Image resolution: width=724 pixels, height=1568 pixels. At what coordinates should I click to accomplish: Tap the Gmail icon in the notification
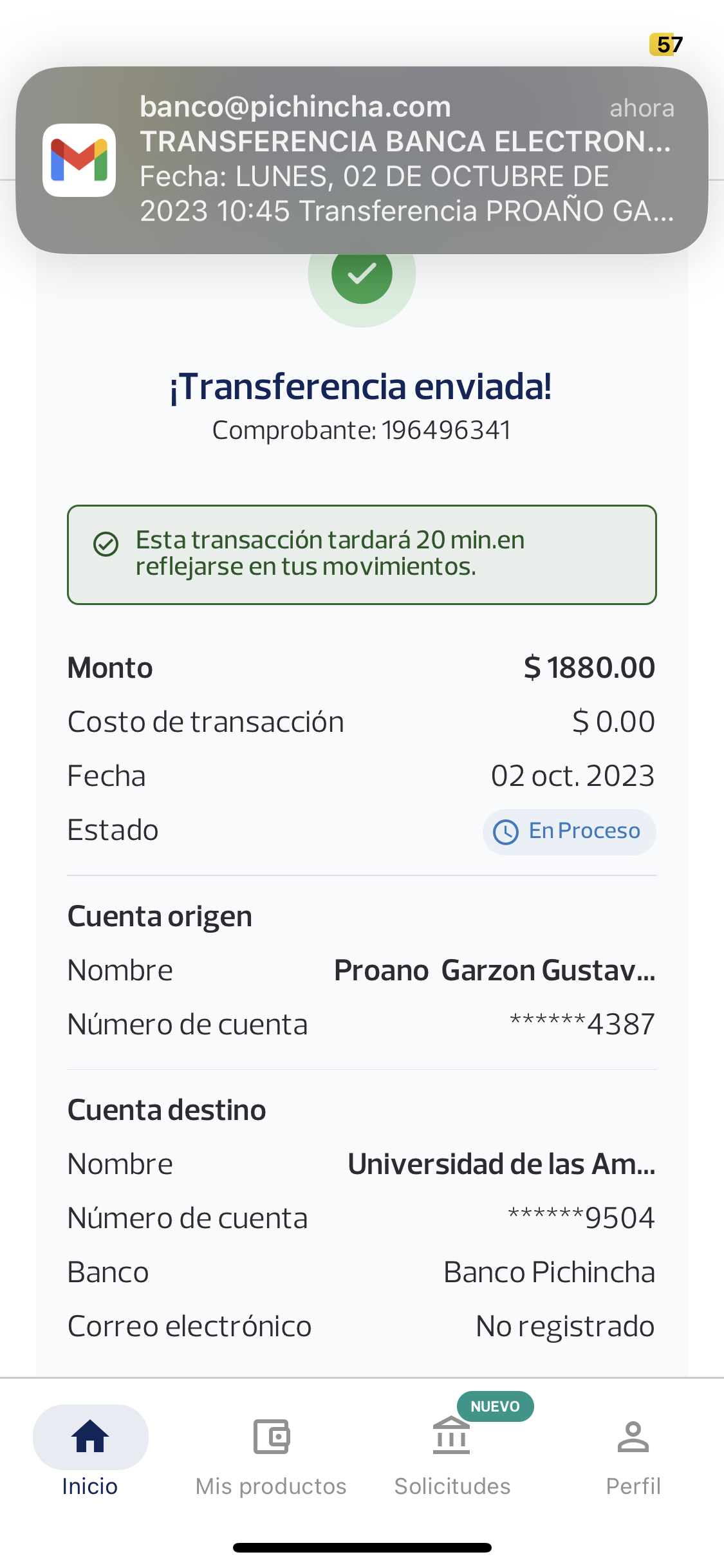(x=79, y=160)
